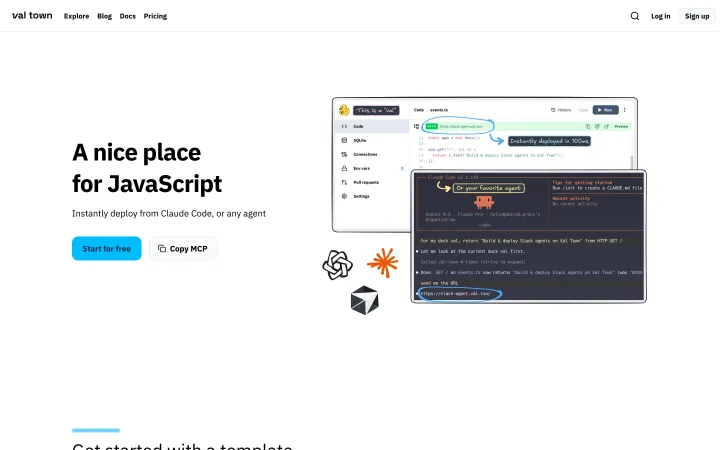Go to the Blog page
Screen dimensions: 720x450
[x=104, y=16]
